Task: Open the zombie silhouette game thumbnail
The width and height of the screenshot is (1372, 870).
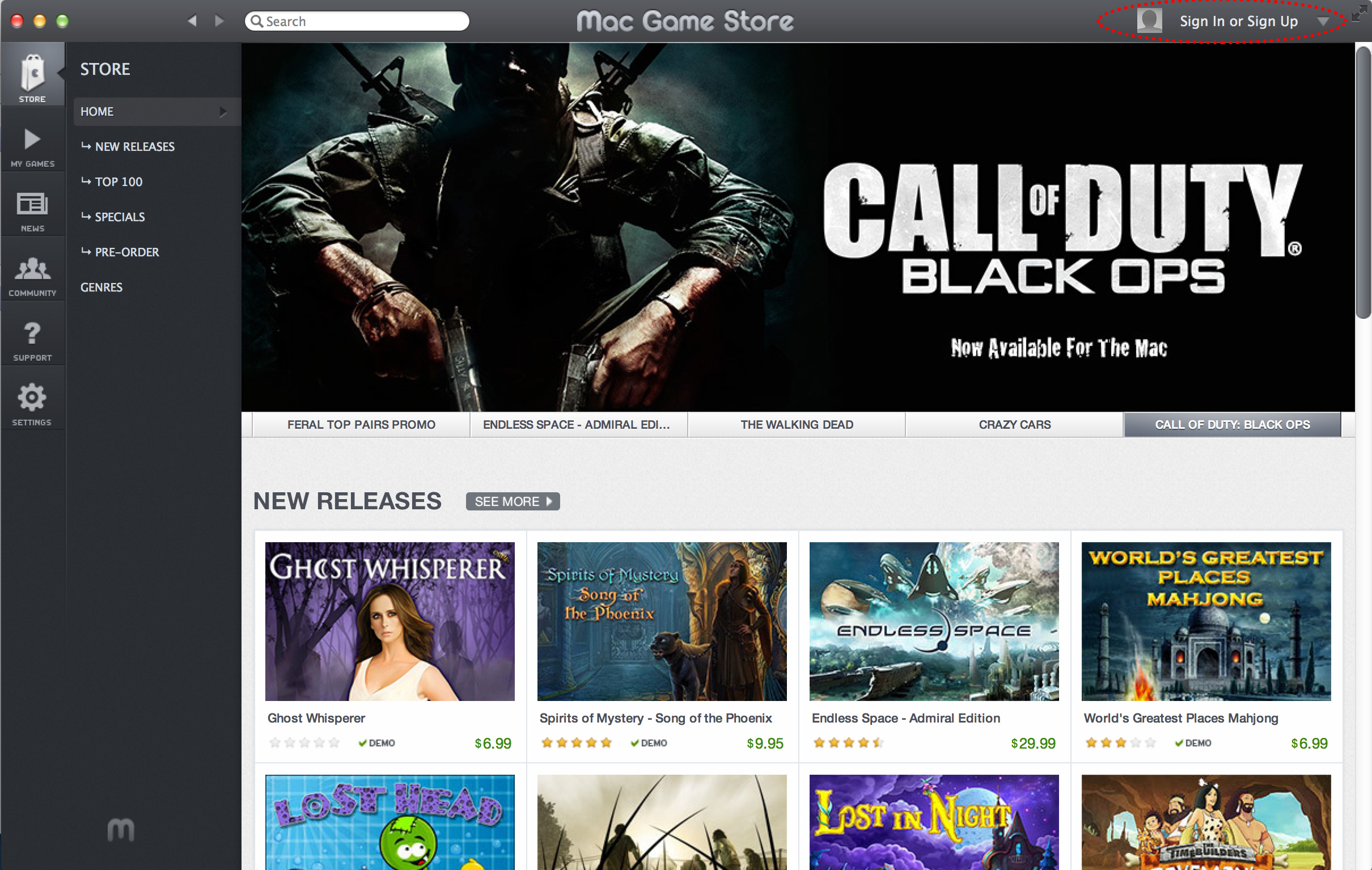Action: pos(662,822)
